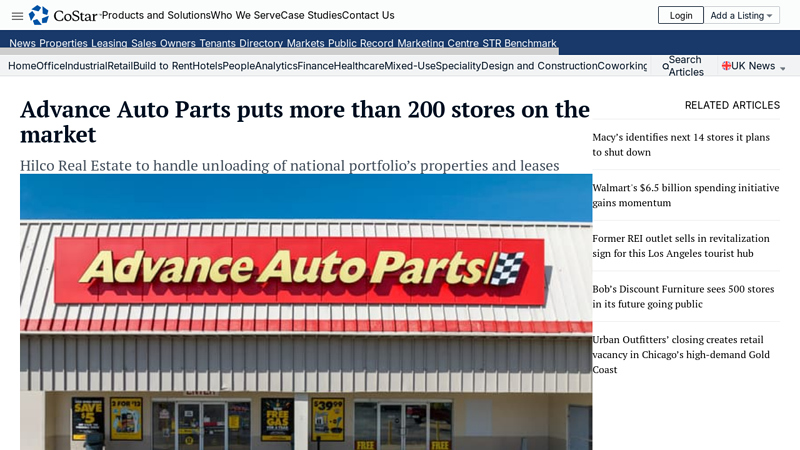Open the Analytics news category

click(x=276, y=66)
